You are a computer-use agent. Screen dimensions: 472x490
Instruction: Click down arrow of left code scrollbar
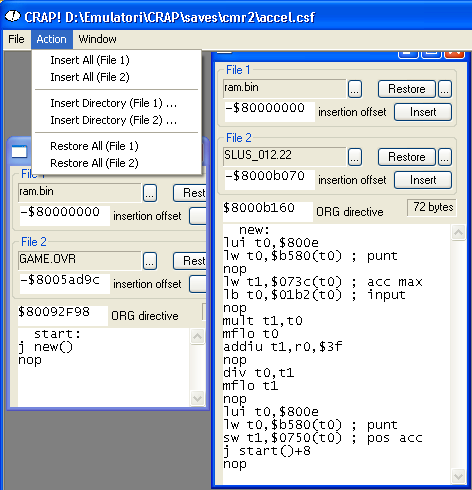point(197,398)
